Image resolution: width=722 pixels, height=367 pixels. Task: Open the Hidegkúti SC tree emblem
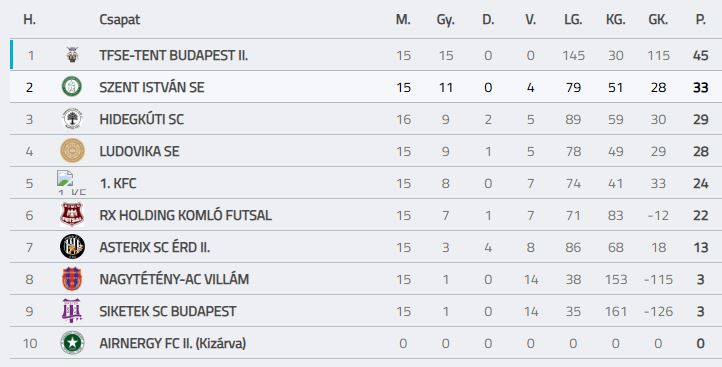pos(72,119)
